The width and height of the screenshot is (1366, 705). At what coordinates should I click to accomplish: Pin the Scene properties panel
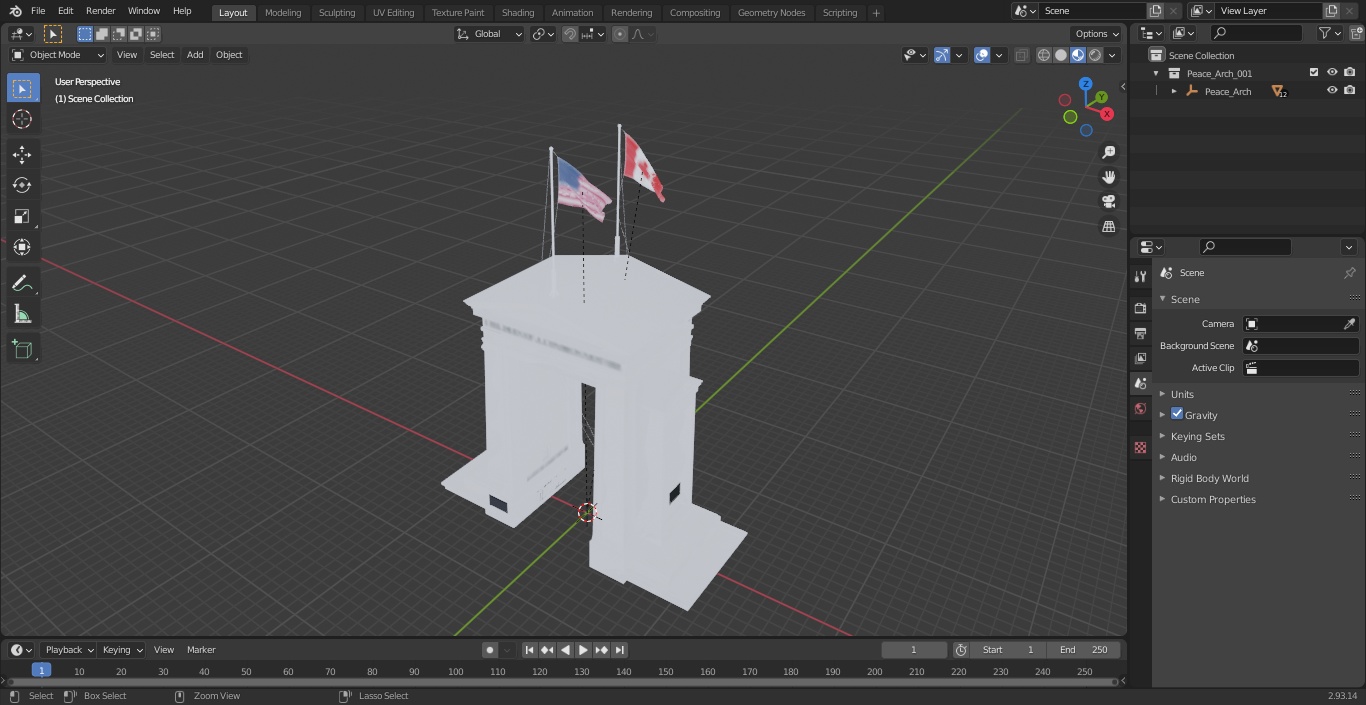(x=1349, y=272)
